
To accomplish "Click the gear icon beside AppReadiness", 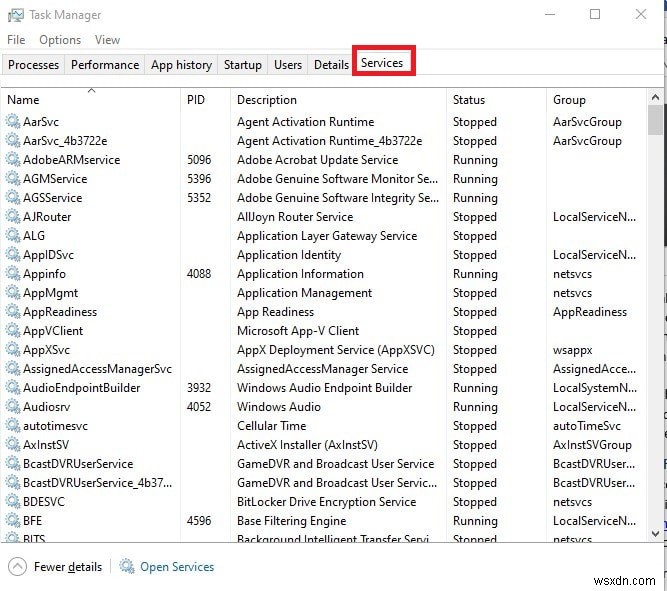I will [13, 311].
